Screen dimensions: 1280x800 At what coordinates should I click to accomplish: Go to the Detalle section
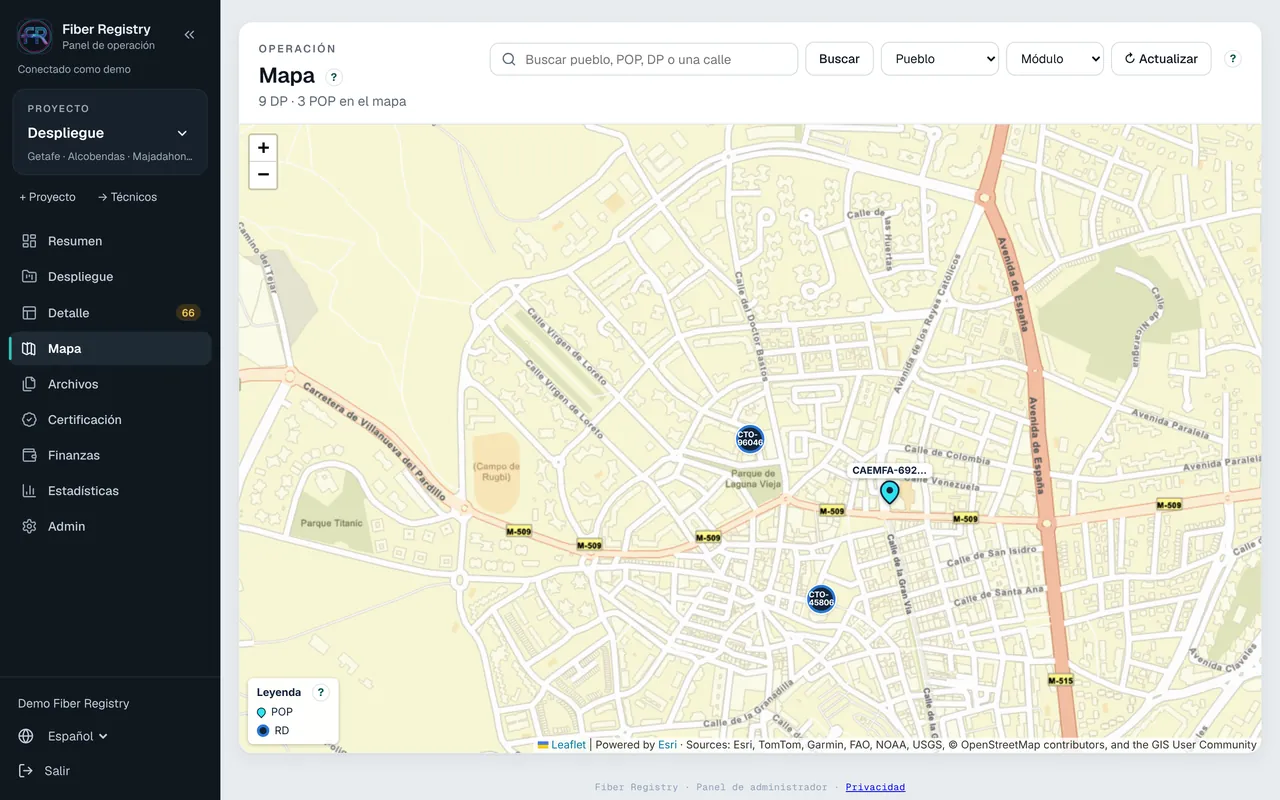pyautogui.click(x=110, y=313)
